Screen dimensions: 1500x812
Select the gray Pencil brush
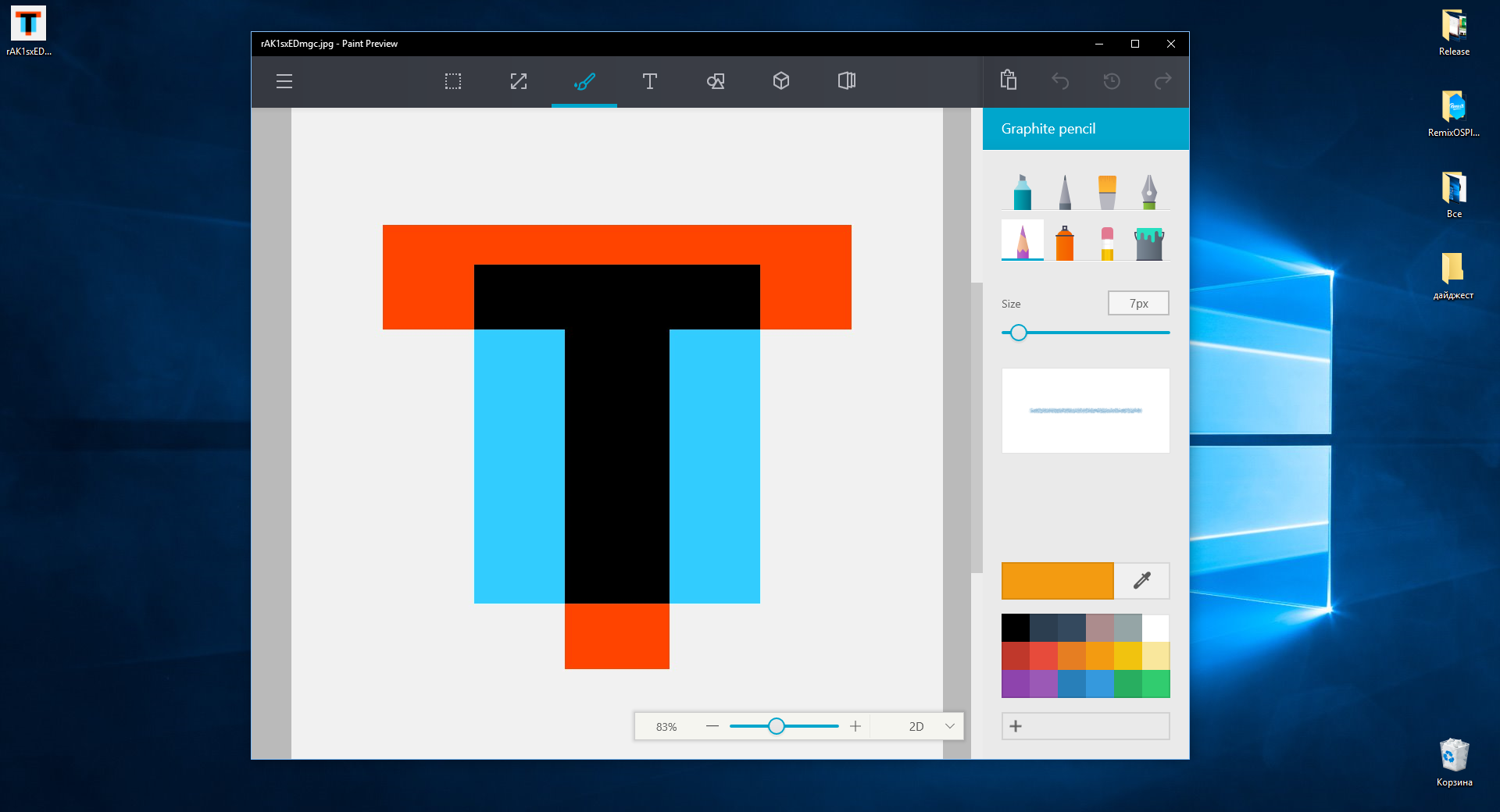point(1065,191)
